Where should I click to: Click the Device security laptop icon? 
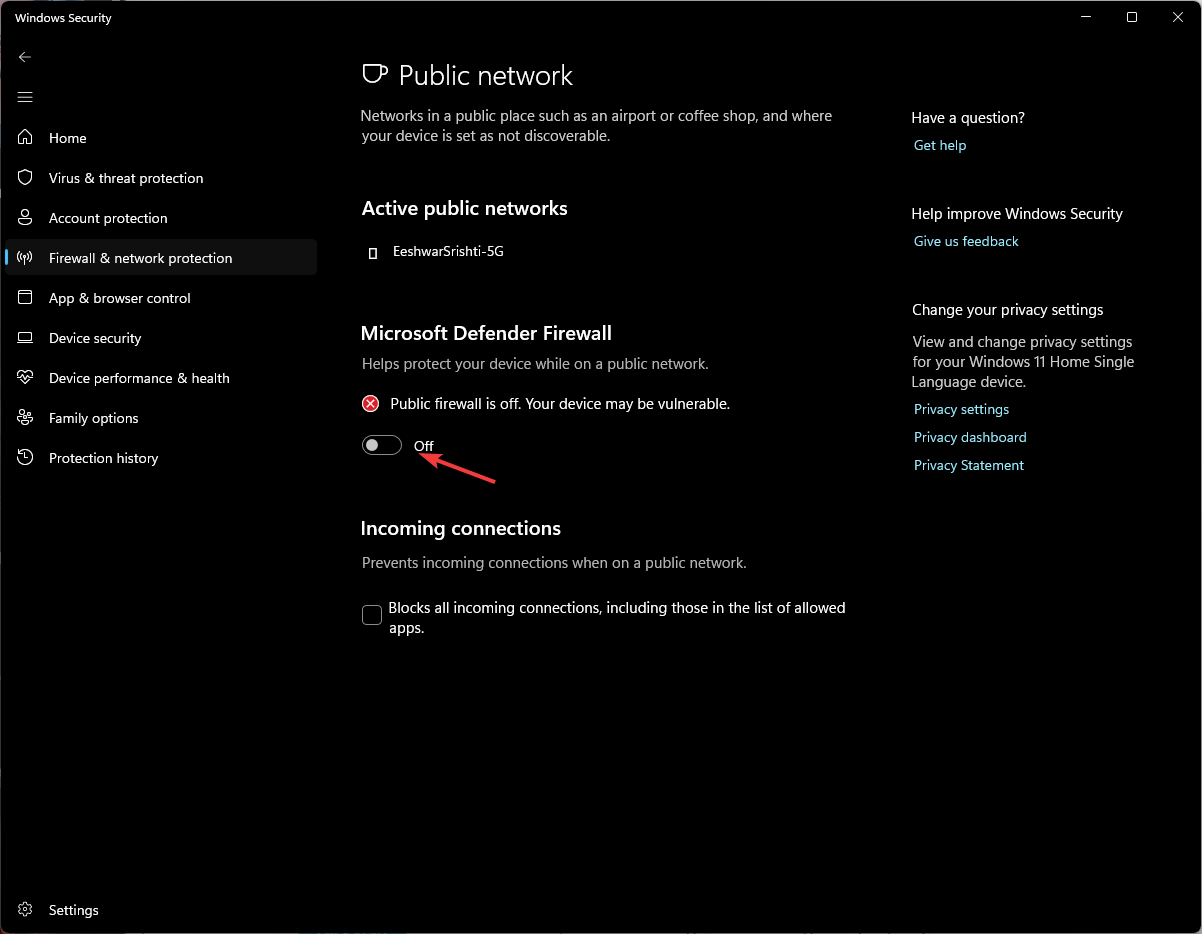point(26,338)
